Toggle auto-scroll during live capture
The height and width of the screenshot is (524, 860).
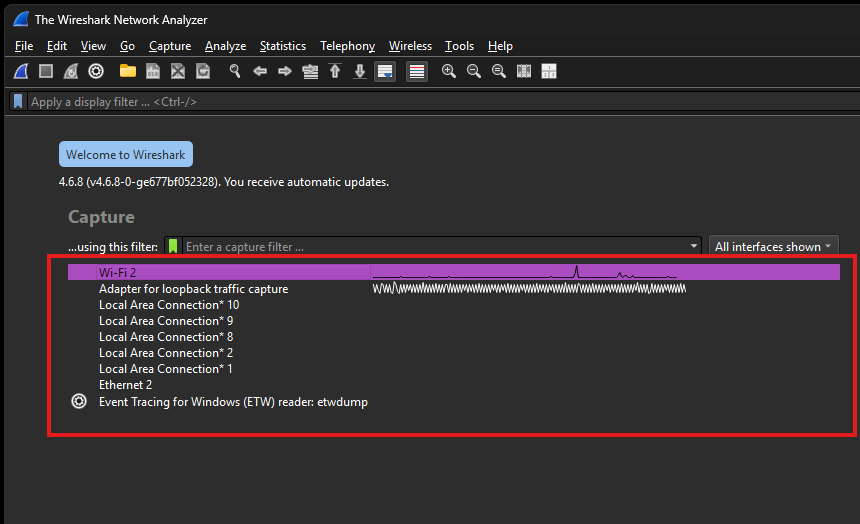coord(385,71)
